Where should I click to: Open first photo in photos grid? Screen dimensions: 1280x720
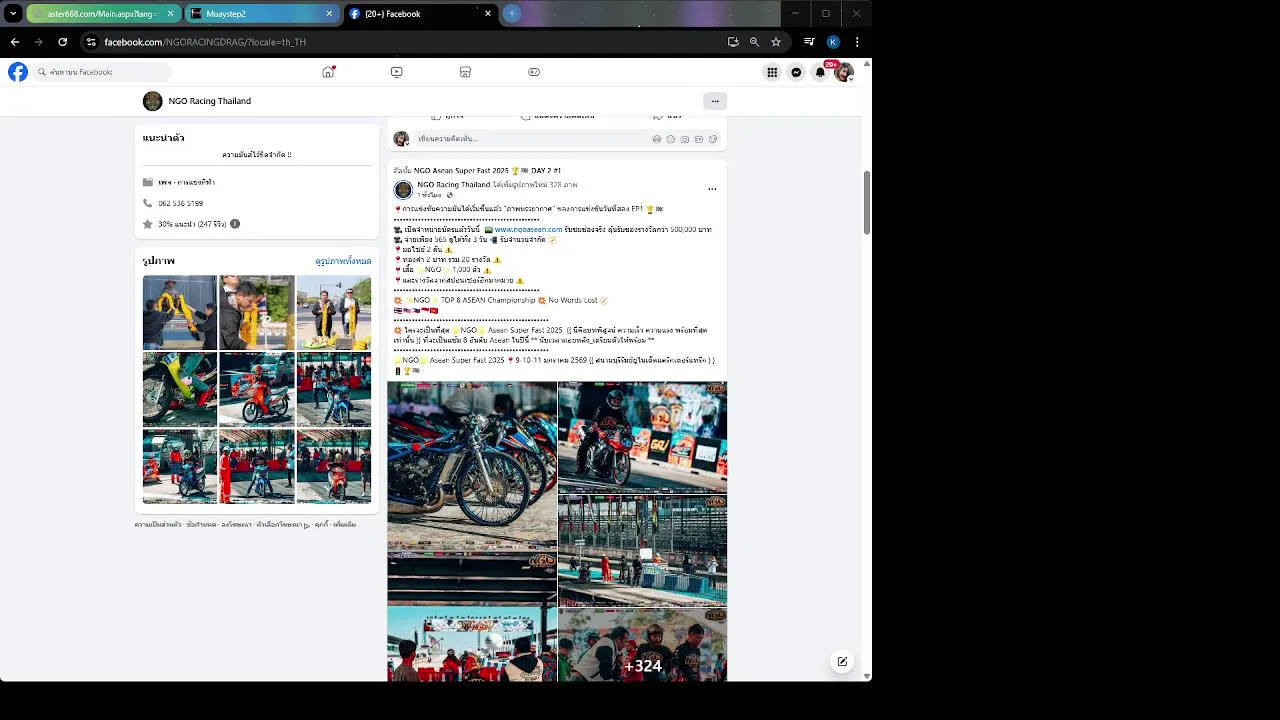click(x=179, y=312)
